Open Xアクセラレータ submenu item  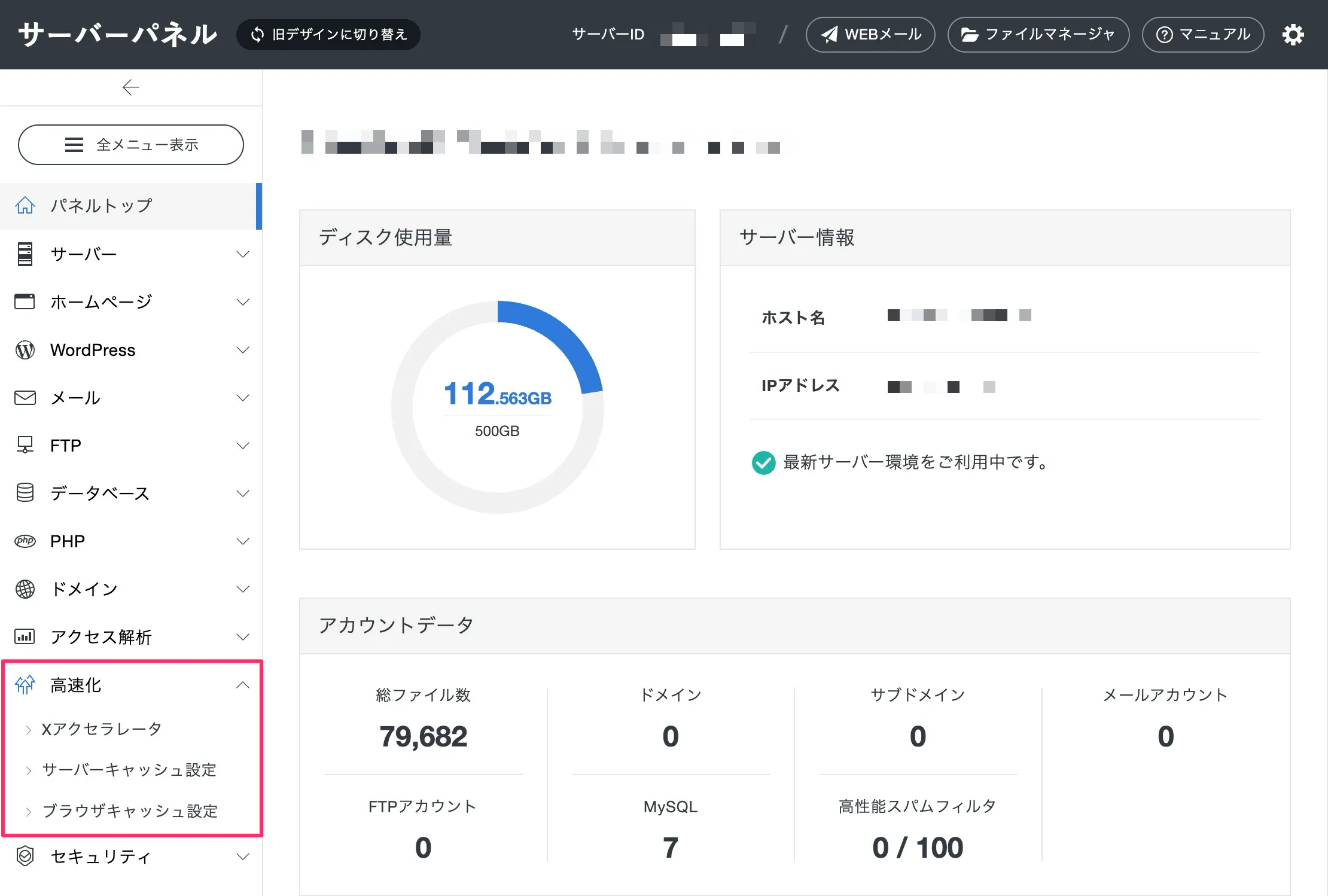click(102, 729)
